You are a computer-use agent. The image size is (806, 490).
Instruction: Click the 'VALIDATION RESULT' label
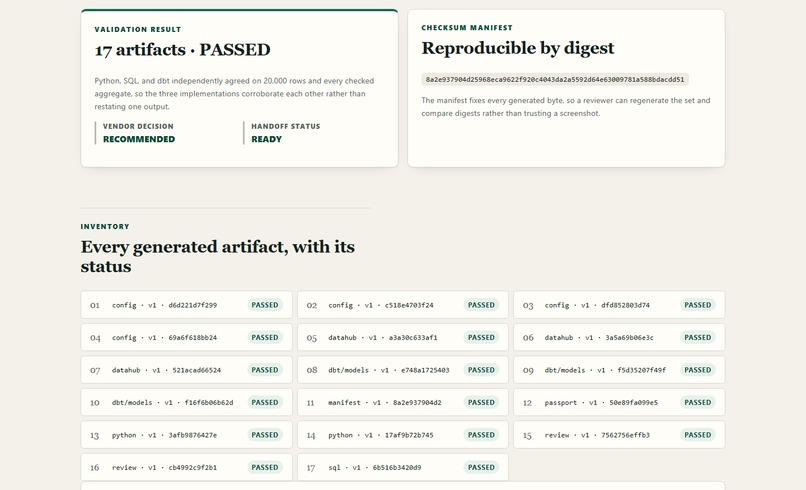[138, 29]
